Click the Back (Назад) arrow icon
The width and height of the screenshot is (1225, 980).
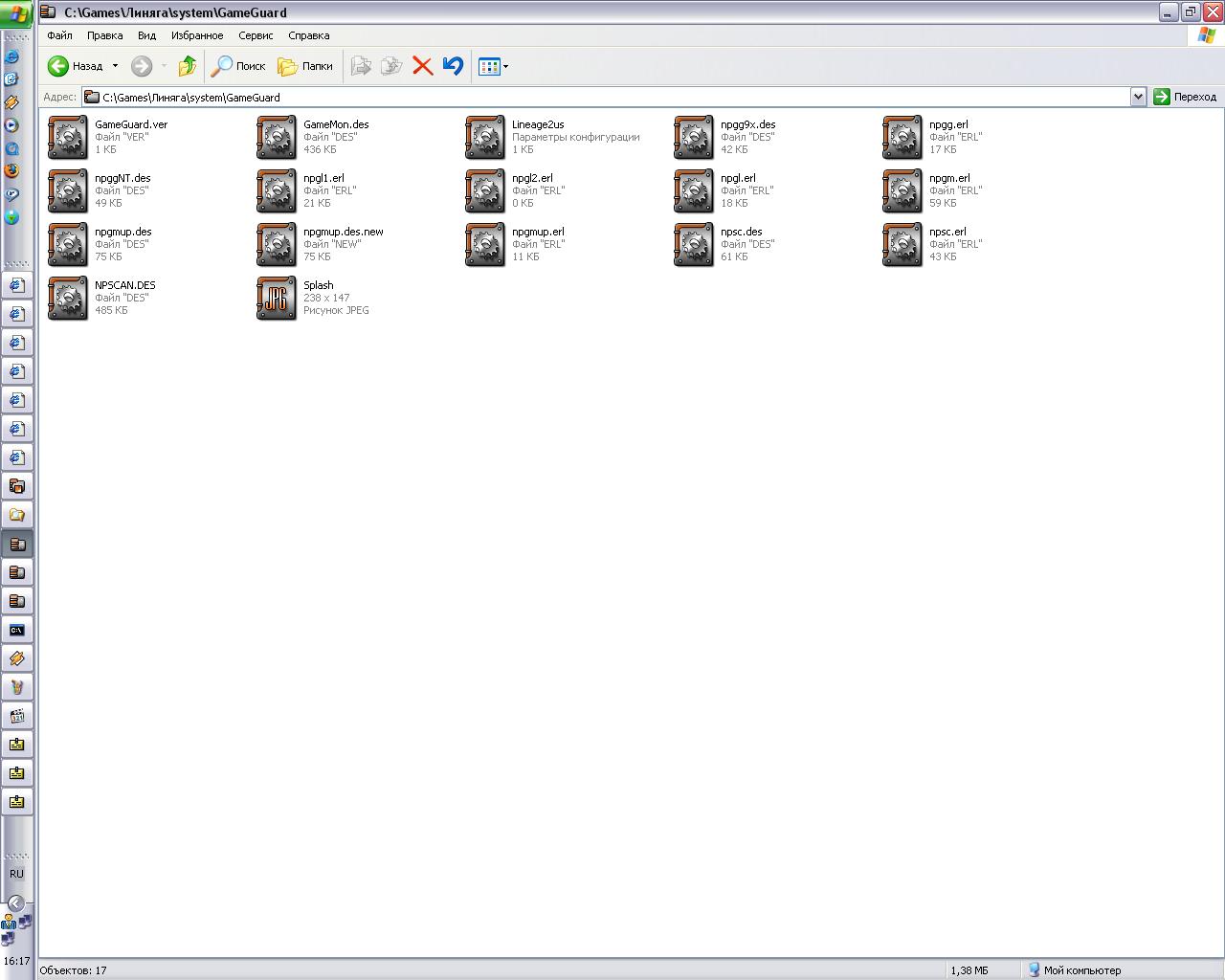[58, 66]
